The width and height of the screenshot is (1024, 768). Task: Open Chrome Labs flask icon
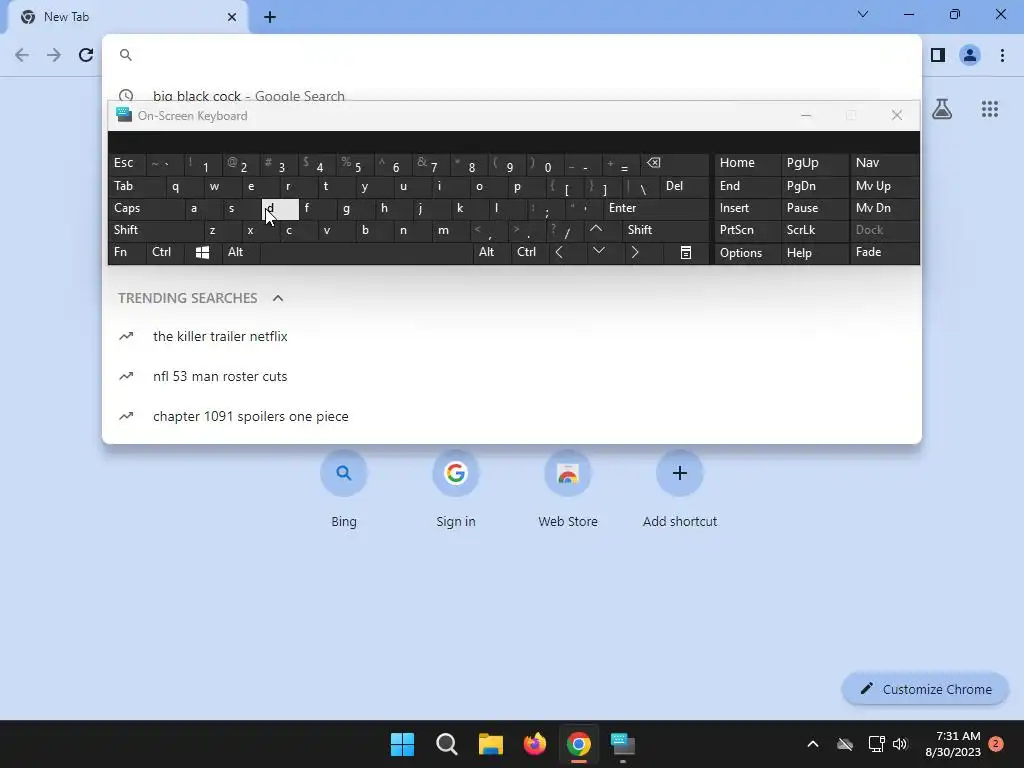pyautogui.click(x=942, y=109)
